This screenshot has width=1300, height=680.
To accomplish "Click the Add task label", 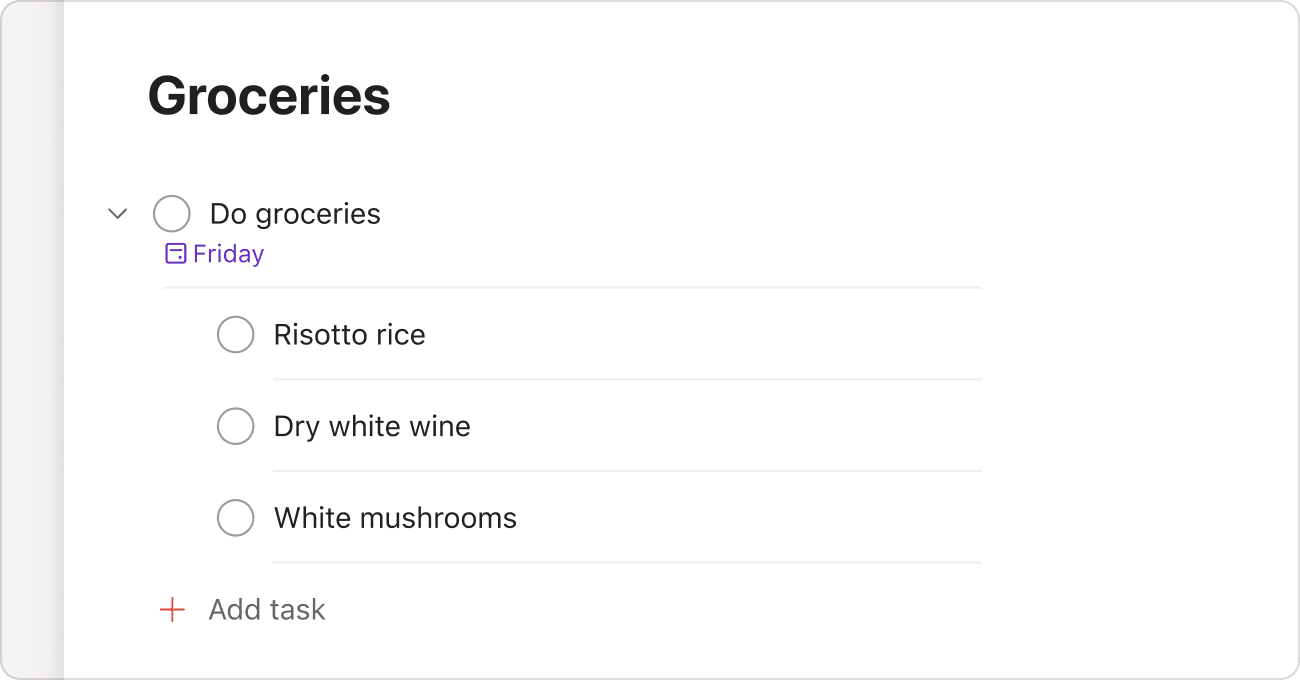I will pyautogui.click(x=267, y=610).
